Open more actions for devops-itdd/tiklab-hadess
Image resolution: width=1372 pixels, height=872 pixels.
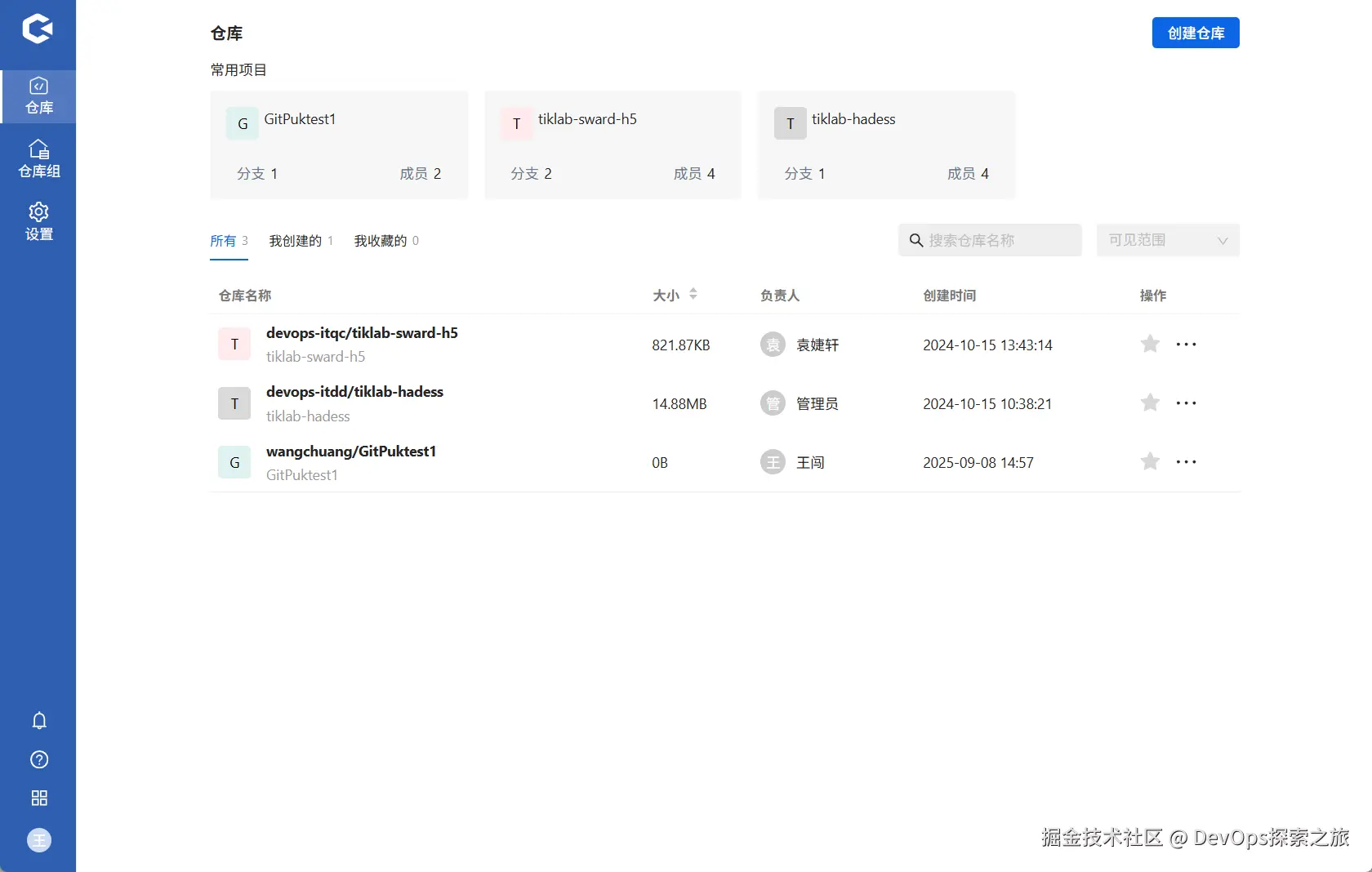1186,403
